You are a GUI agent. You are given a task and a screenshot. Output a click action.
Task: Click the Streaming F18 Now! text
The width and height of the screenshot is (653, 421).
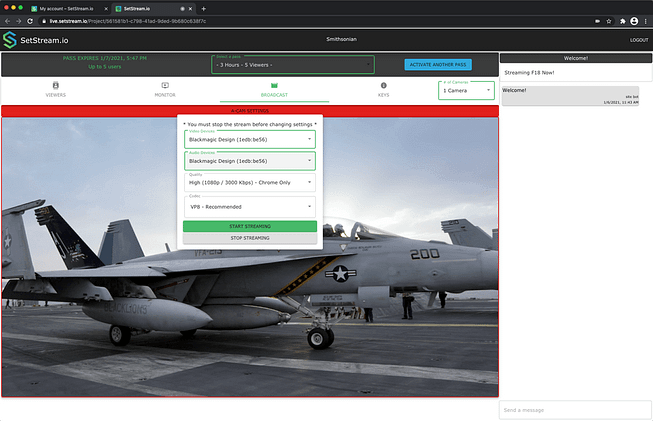point(529,72)
